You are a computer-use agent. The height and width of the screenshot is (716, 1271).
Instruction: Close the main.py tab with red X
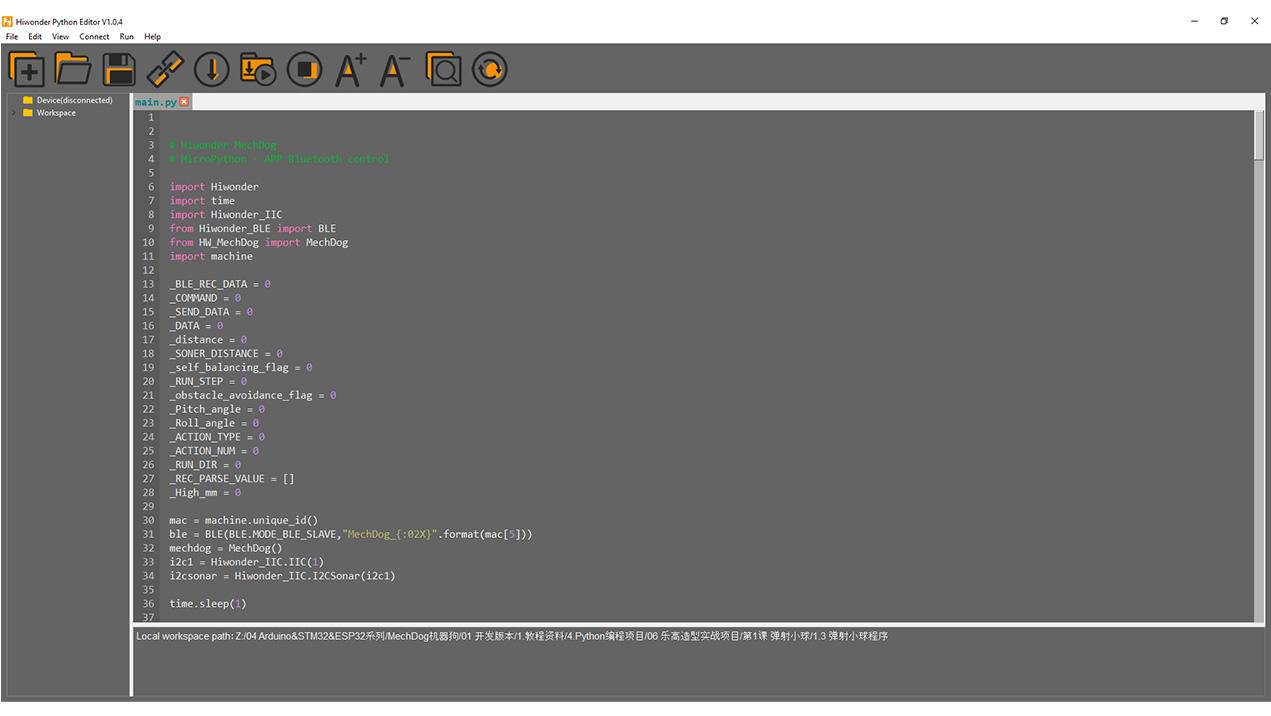click(x=184, y=102)
